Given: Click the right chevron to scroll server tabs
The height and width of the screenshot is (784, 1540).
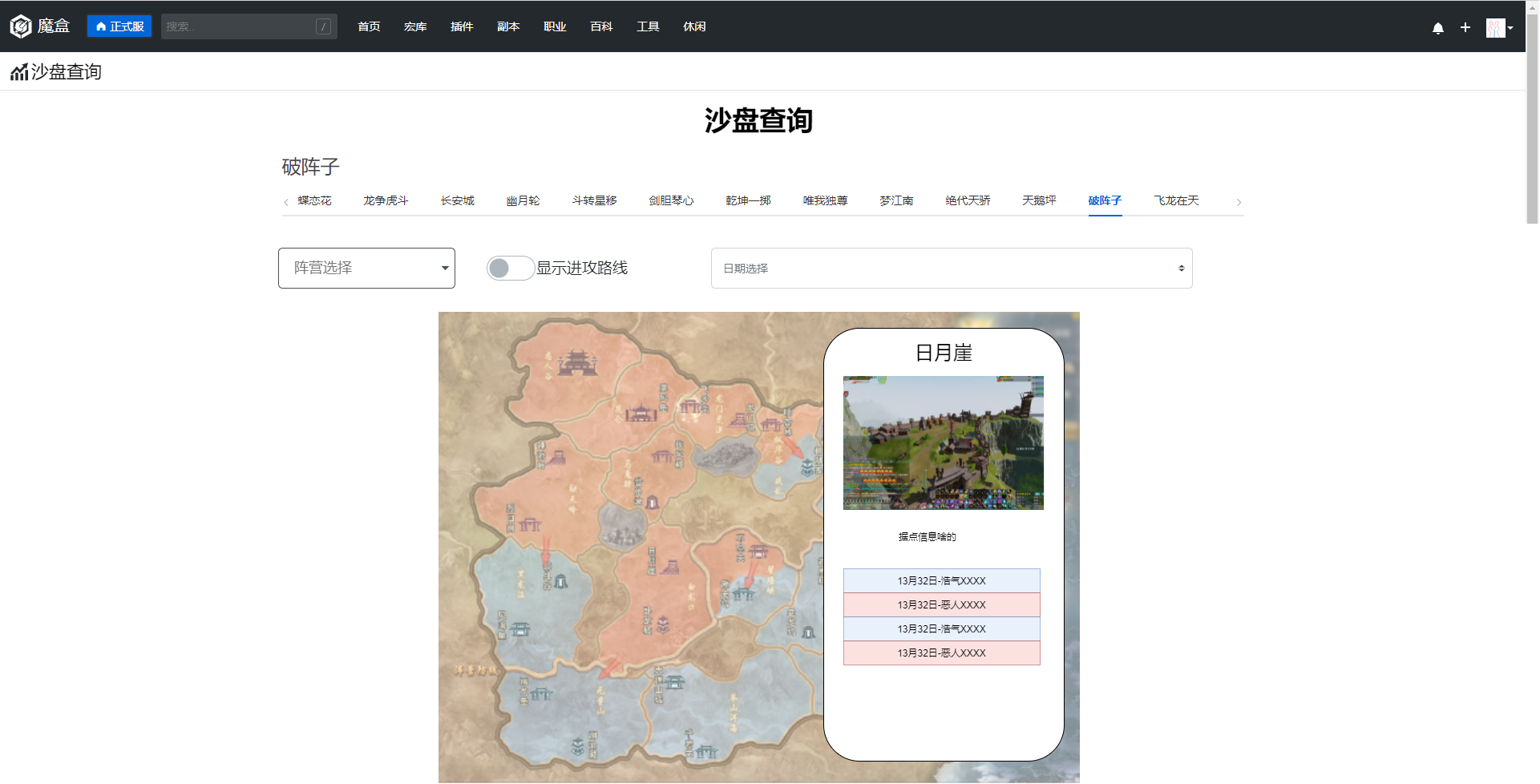Looking at the screenshot, I should [1239, 202].
